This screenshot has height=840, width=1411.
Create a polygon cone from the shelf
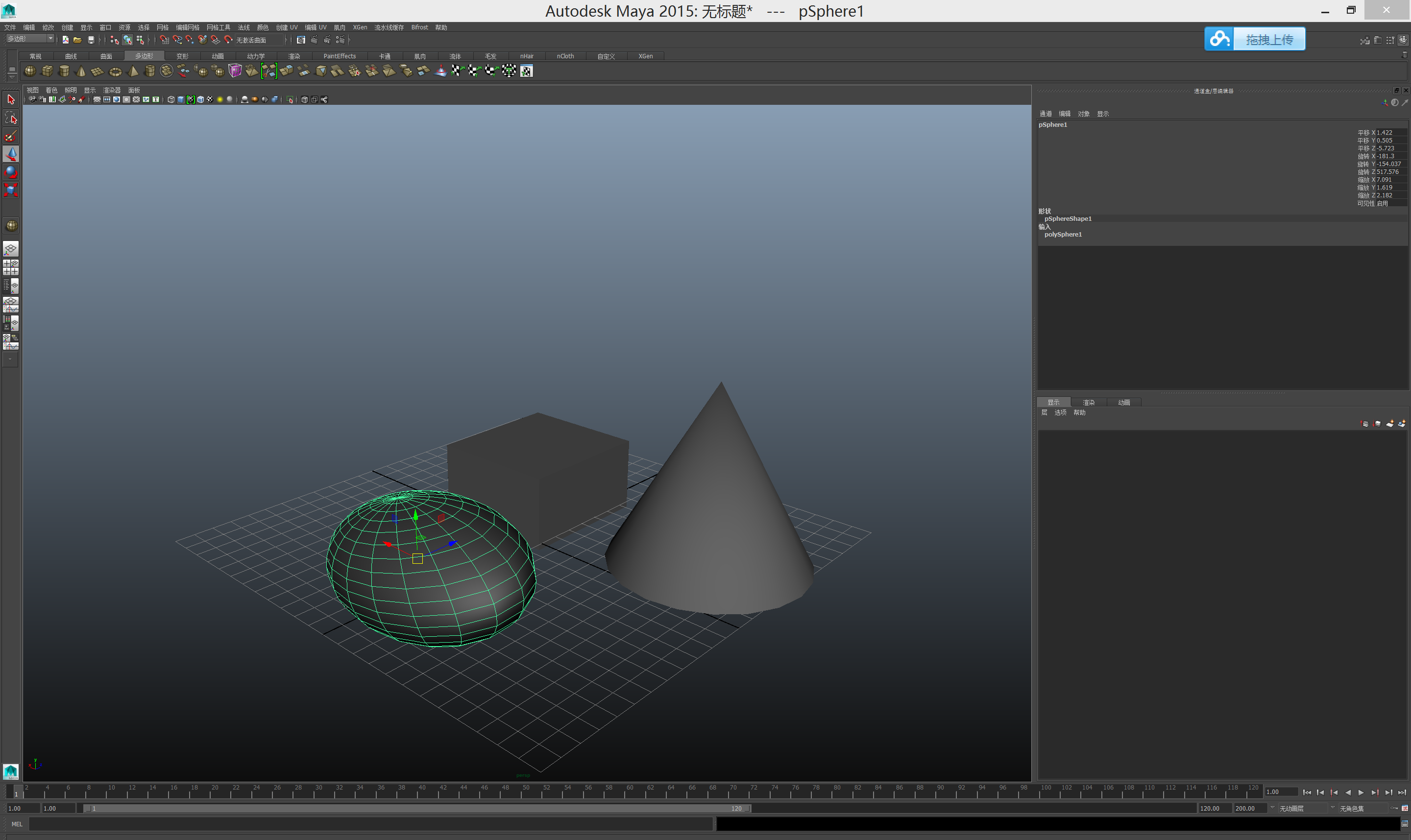point(81,71)
